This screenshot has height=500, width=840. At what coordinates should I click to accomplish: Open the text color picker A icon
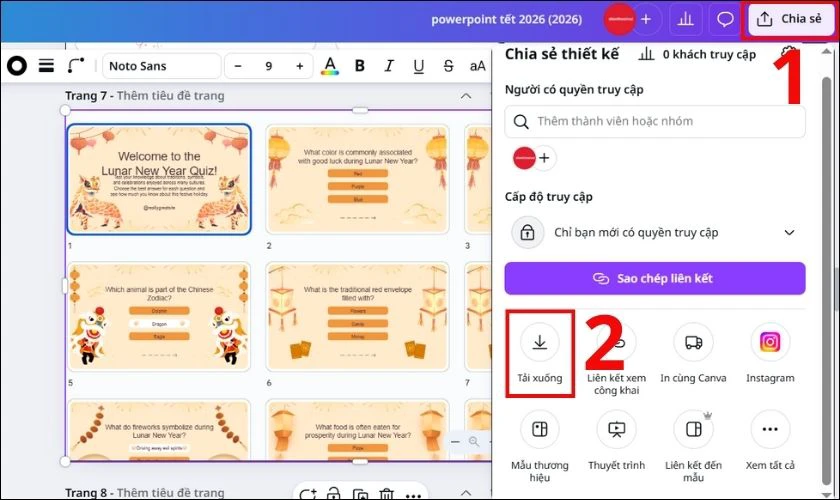point(330,66)
